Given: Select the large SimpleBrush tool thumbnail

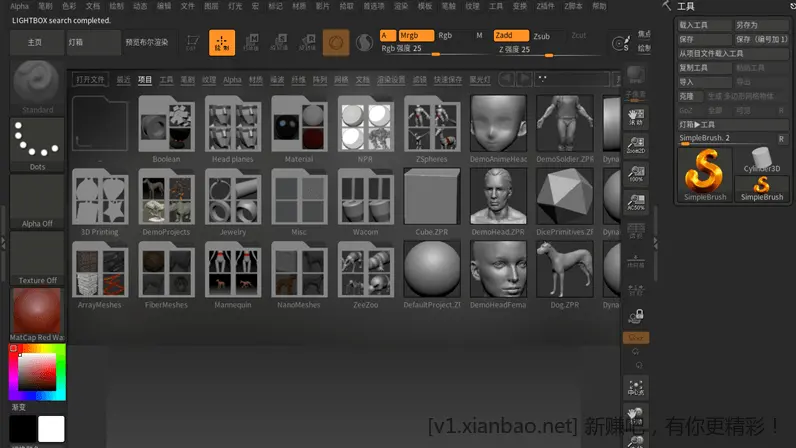Looking at the screenshot, I should coord(705,175).
